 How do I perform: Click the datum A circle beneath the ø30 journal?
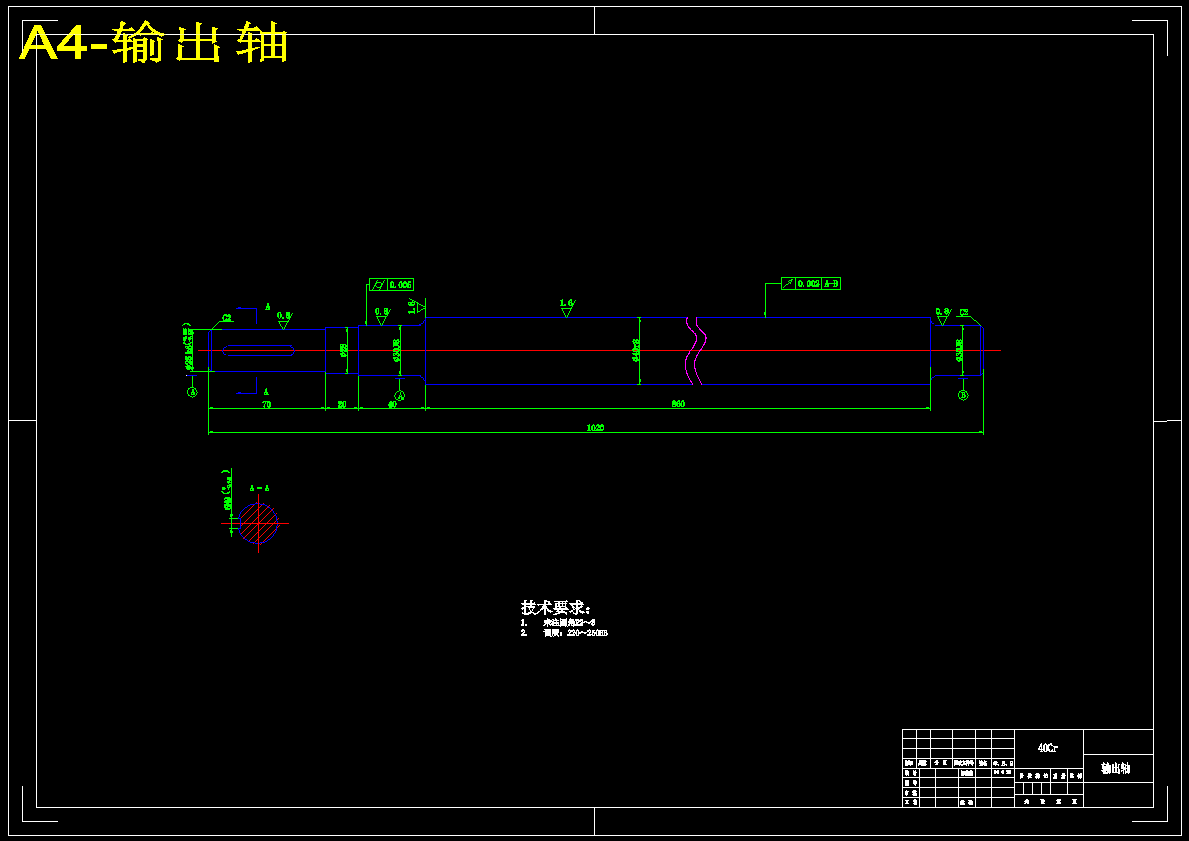[400, 395]
